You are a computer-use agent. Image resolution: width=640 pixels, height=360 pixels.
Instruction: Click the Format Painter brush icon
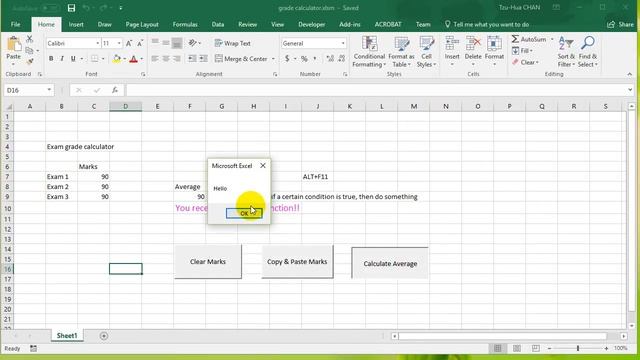coord(29,62)
